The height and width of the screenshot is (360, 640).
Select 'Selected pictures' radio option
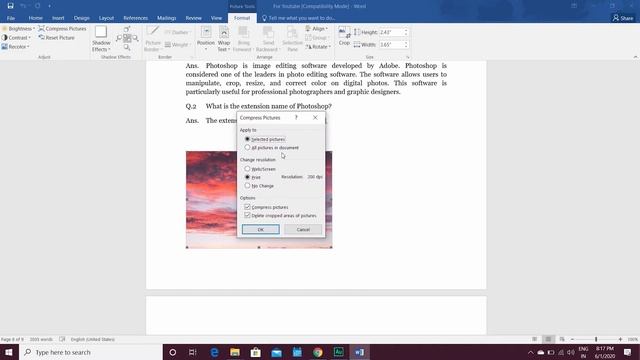(247, 139)
